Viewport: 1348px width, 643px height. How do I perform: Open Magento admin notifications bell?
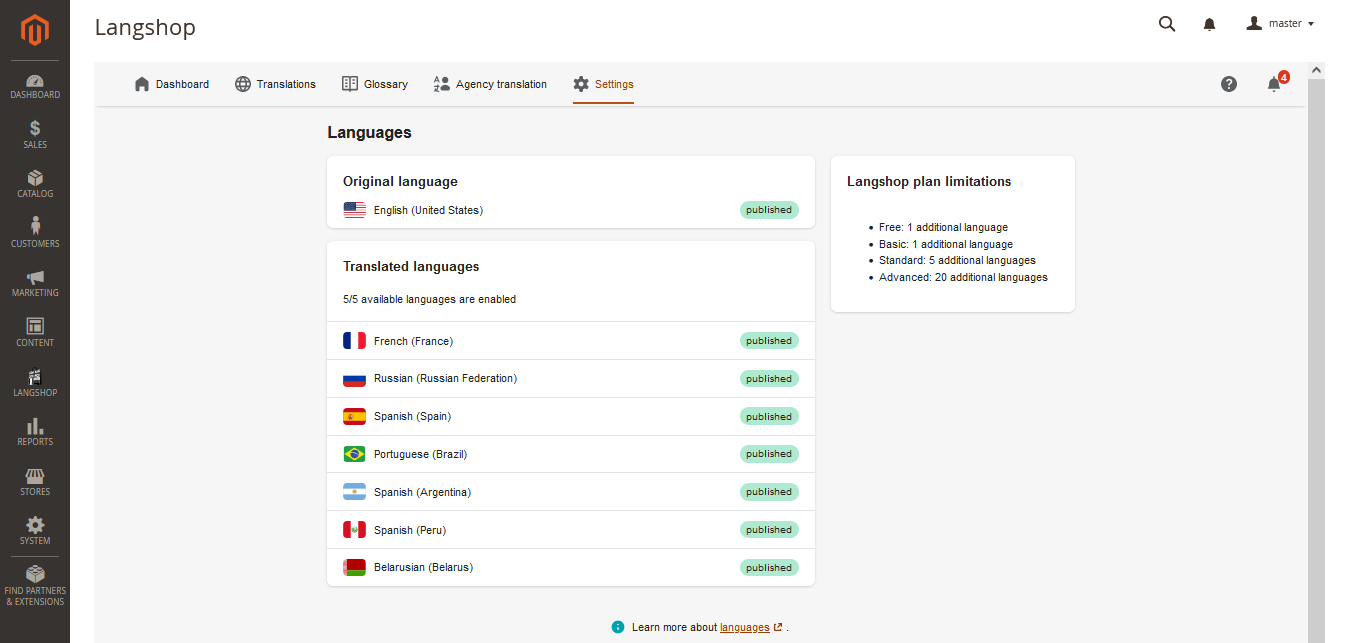(x=1209, y=24)
